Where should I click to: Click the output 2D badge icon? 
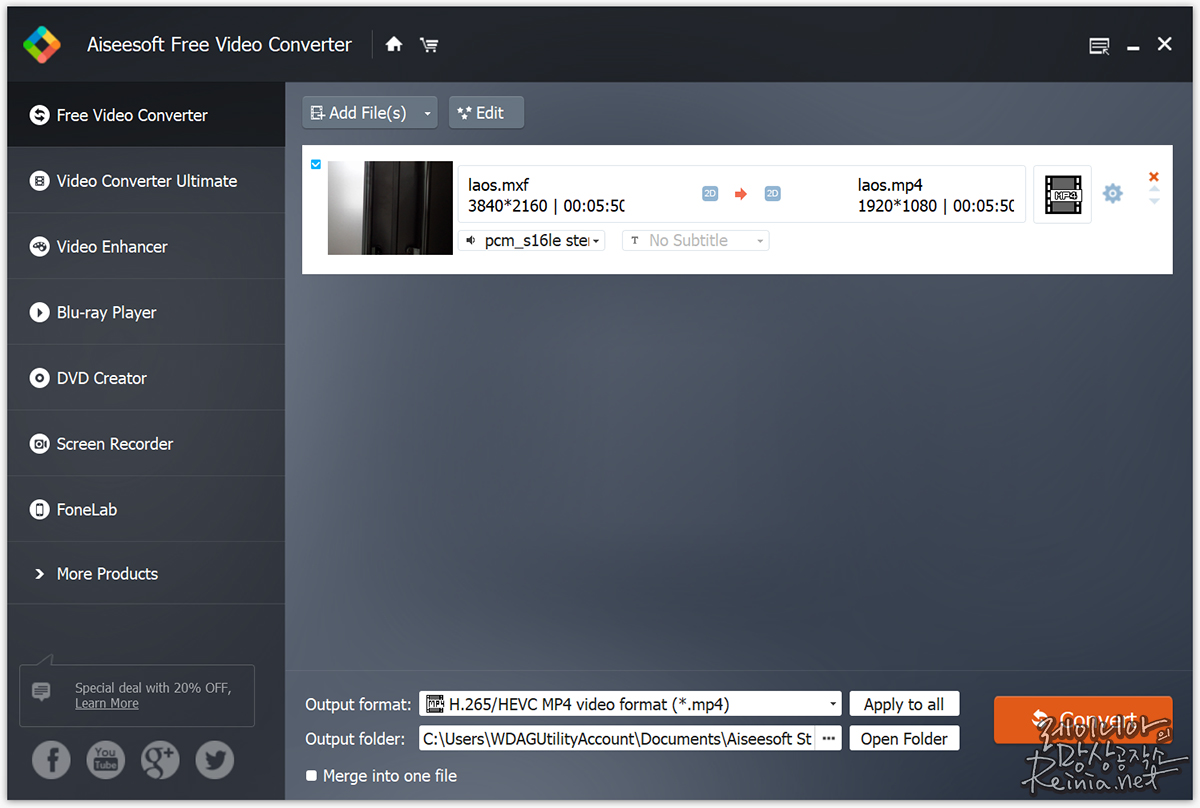[x=772, y=194]
